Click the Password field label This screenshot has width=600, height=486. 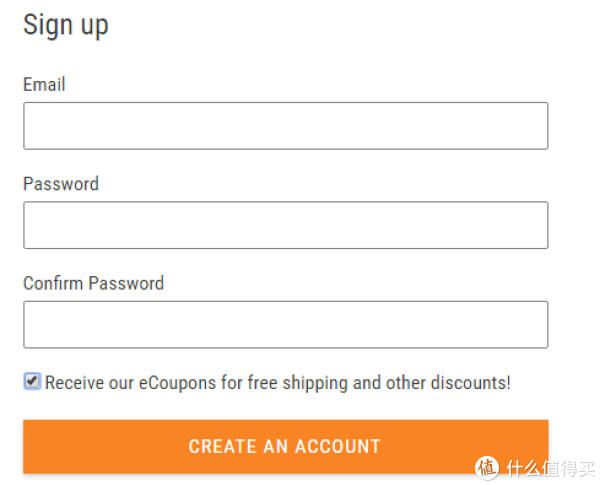point(61,184)
